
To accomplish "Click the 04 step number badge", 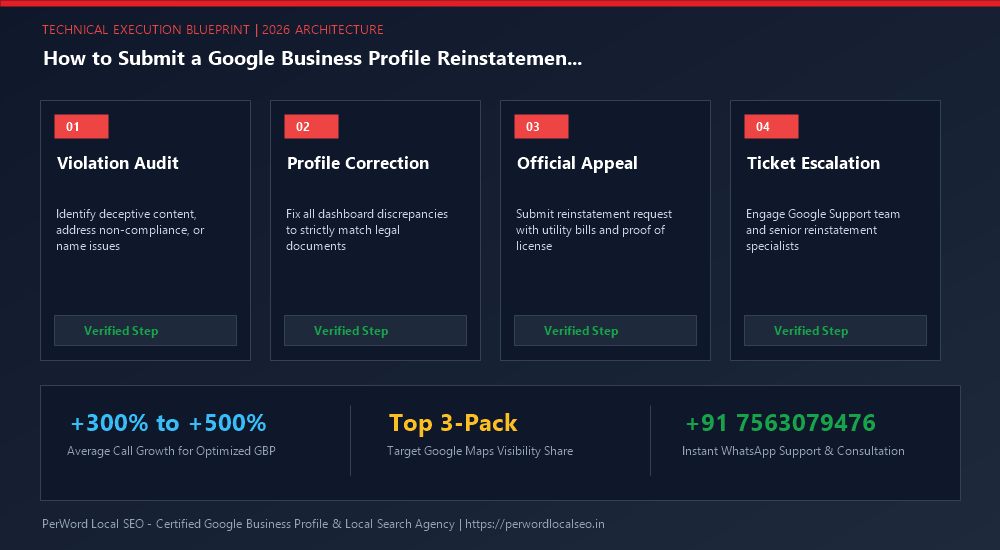I will point(771,126).
